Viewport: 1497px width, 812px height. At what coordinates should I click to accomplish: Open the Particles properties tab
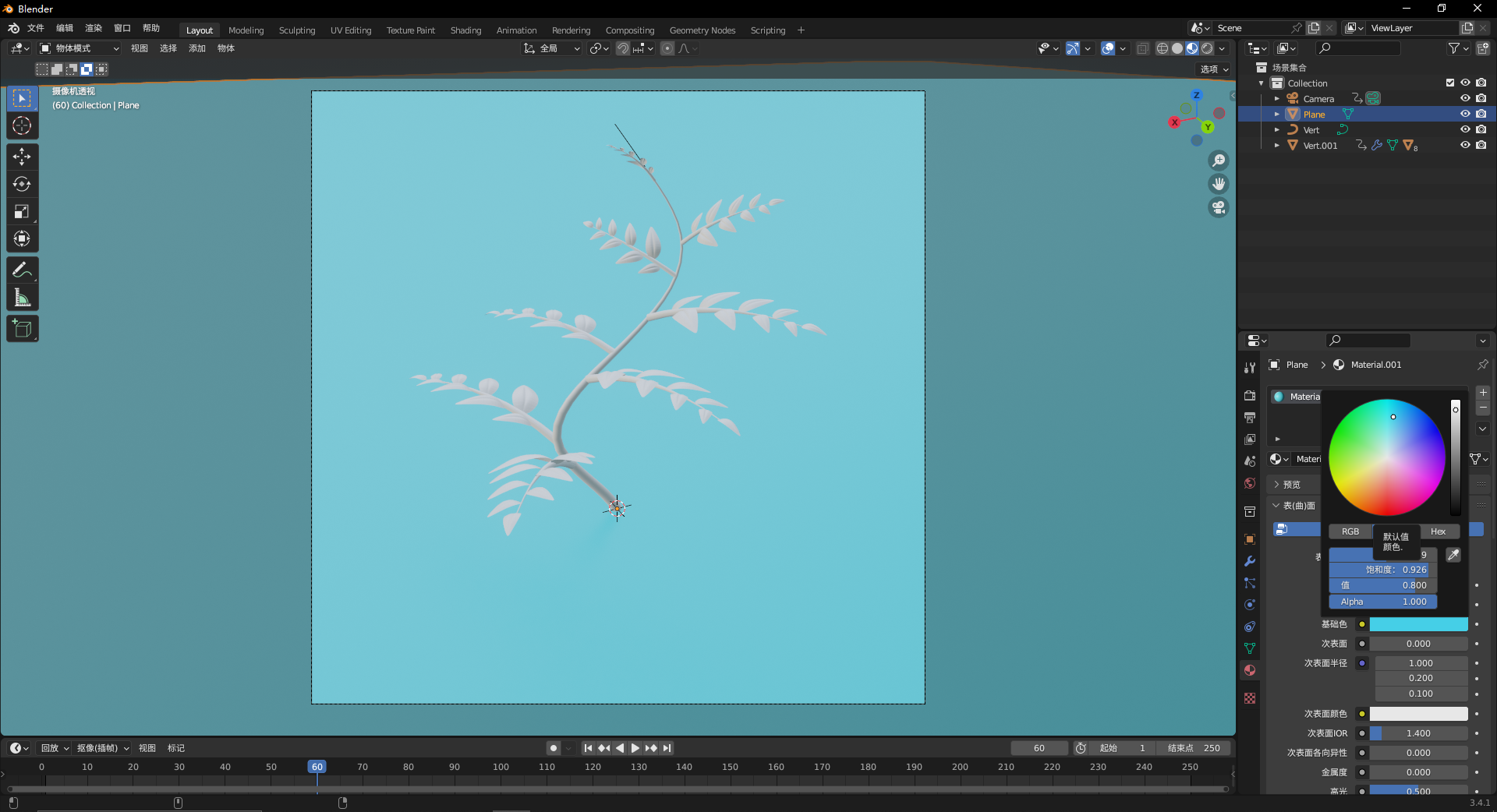click(x=1250, y=583)
